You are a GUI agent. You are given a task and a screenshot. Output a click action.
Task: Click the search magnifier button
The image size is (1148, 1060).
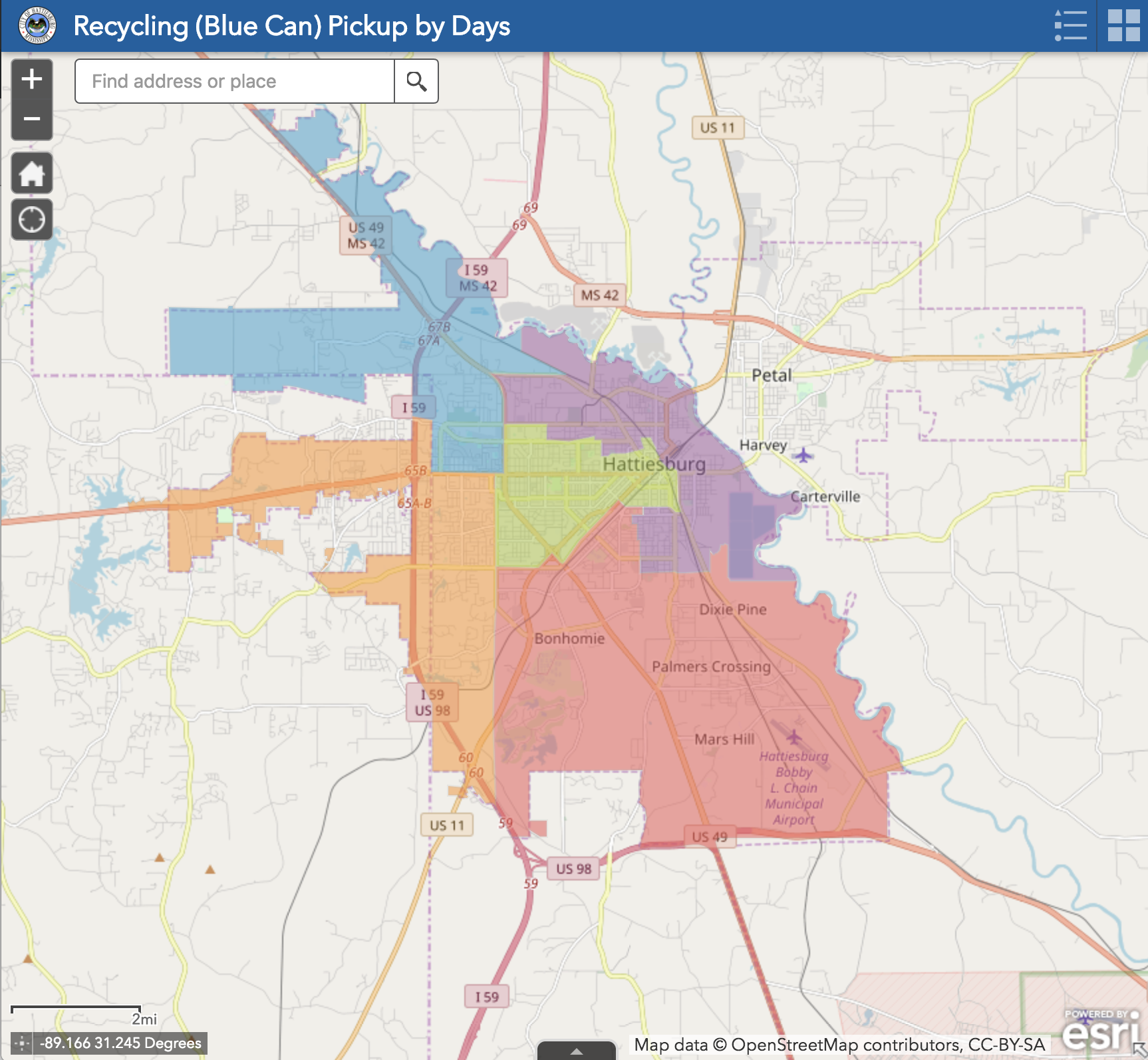pos(416,81)
